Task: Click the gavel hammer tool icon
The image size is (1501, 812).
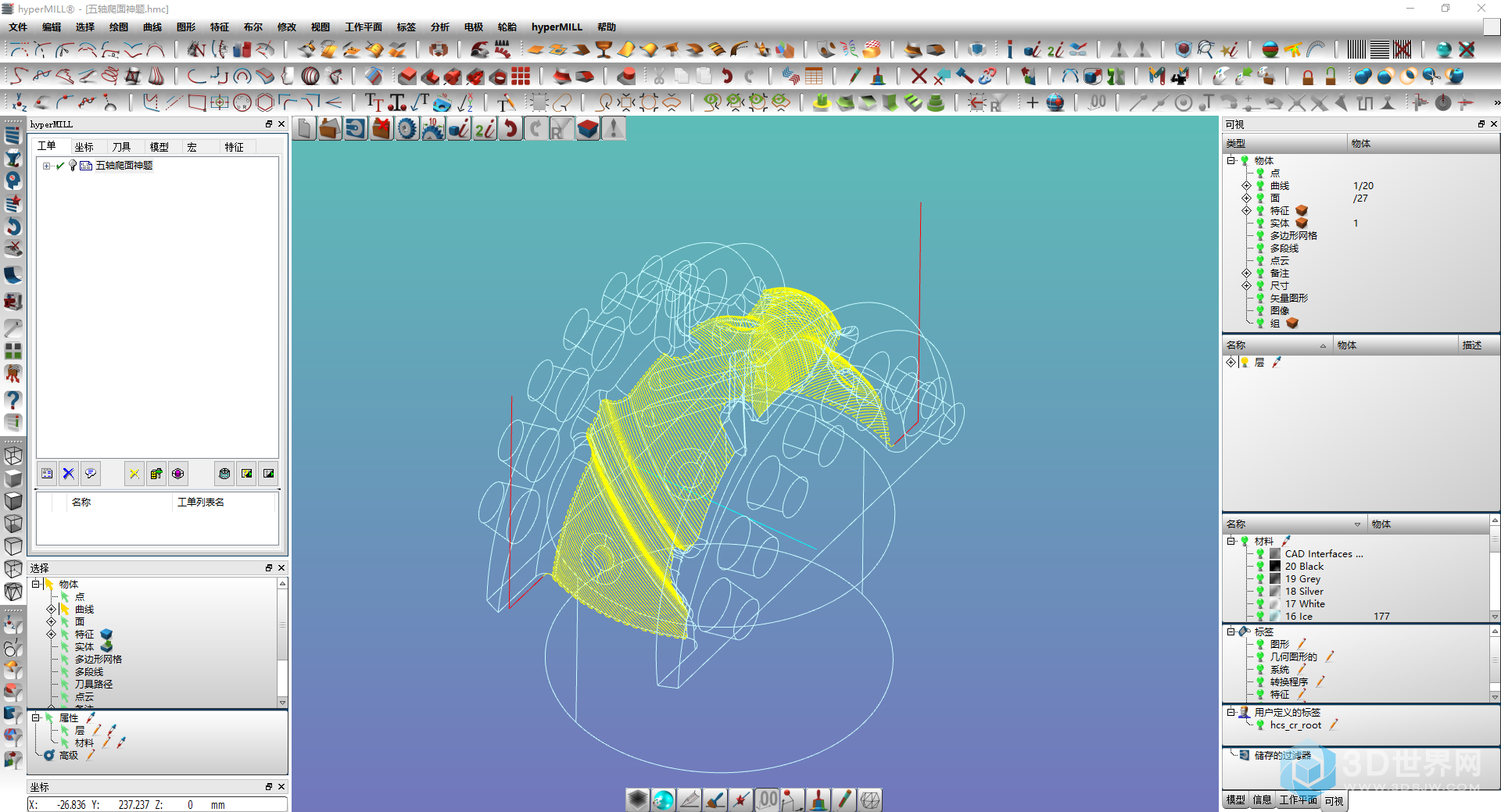Action: point(965,76)
